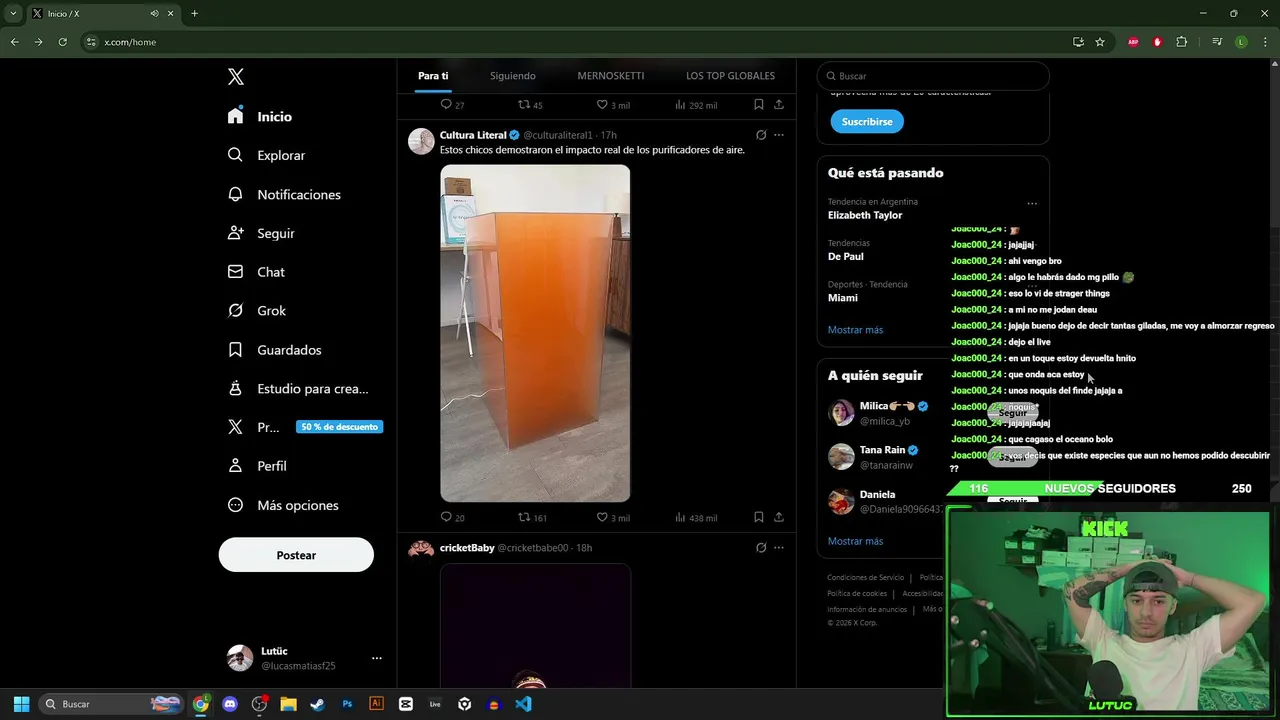Screen dimensions: 1280x720
Task: Bookmark the Cultura Literal post
Action: 759,517
